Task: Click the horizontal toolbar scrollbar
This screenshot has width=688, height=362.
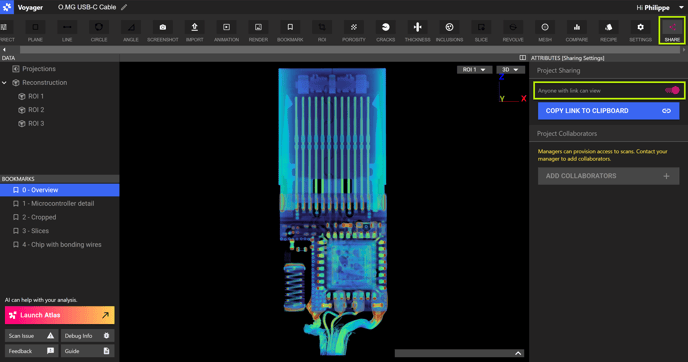Action: 350,50
